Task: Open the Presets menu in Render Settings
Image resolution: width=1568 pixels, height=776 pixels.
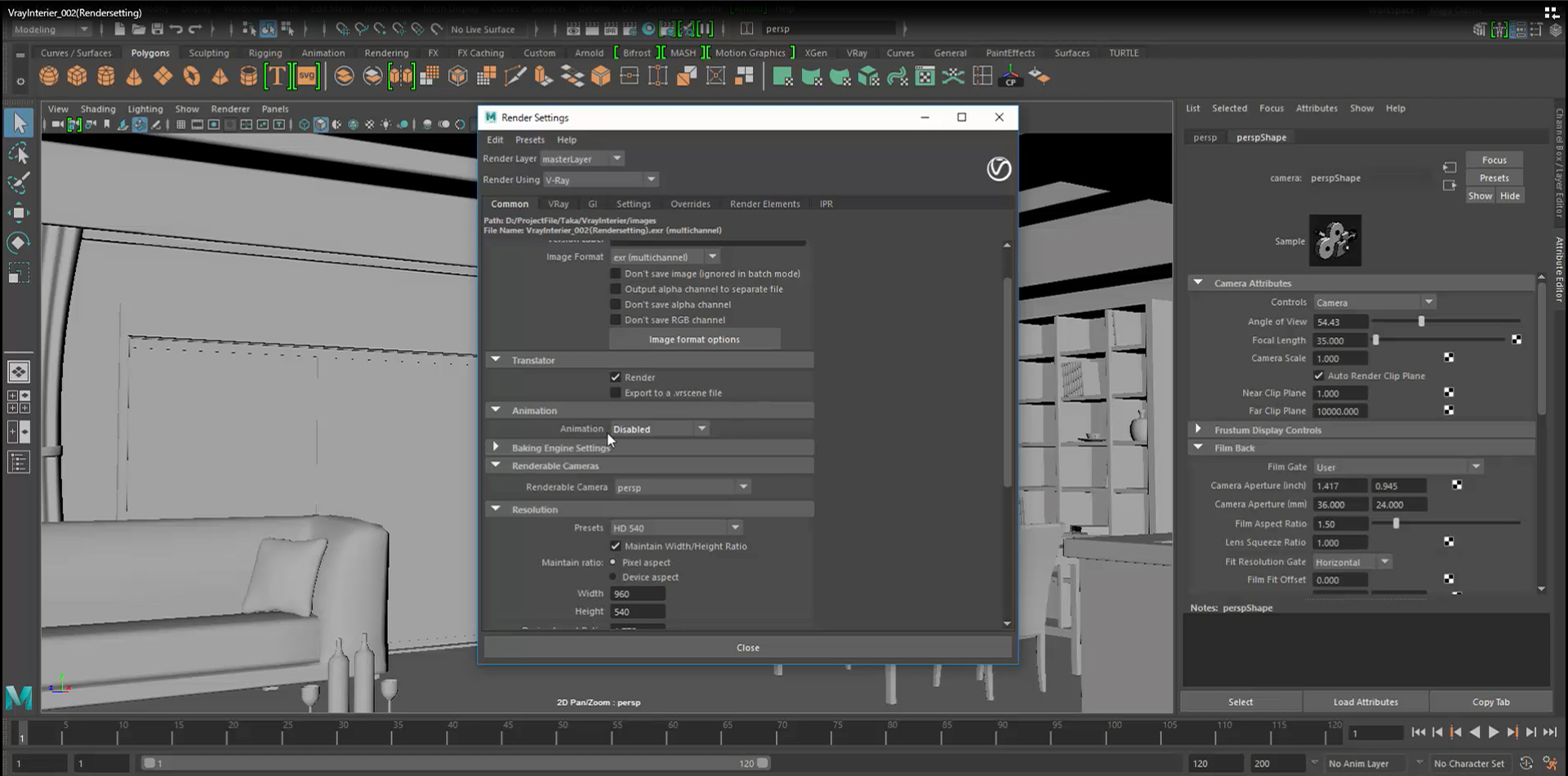Action: pos(530,140)
